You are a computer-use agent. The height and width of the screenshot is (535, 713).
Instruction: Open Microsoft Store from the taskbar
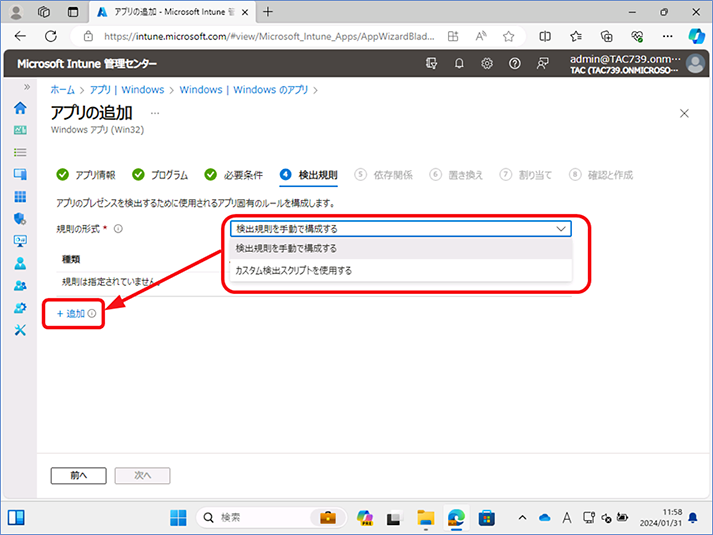coord(487,518)
